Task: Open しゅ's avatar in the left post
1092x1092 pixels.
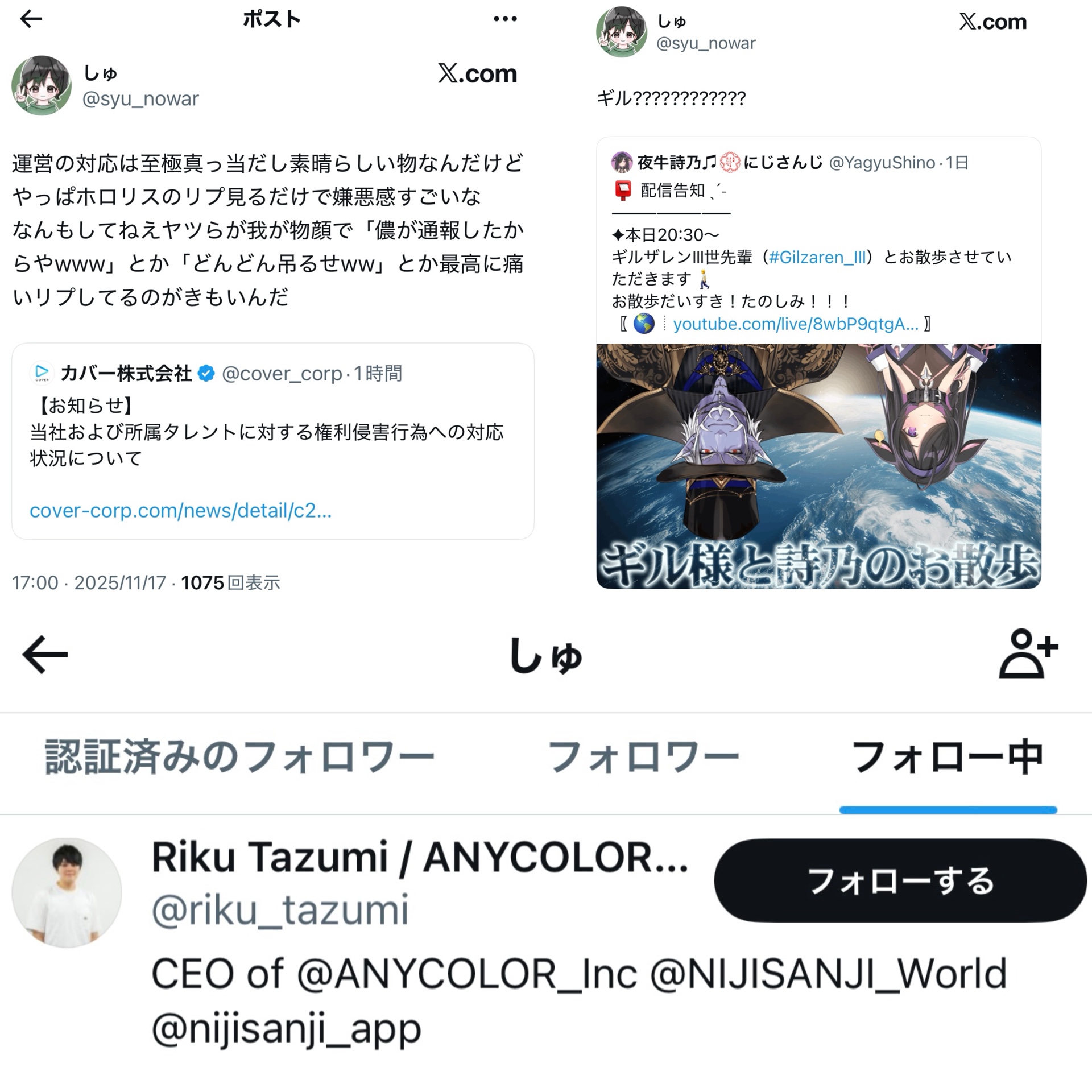Action: click(41, 85)
